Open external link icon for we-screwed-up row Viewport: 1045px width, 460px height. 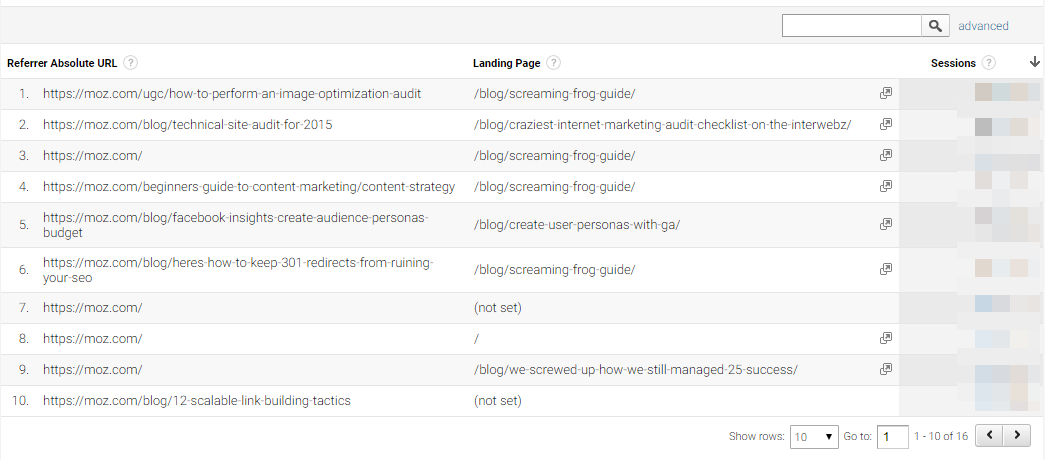[x=885, y=370]
